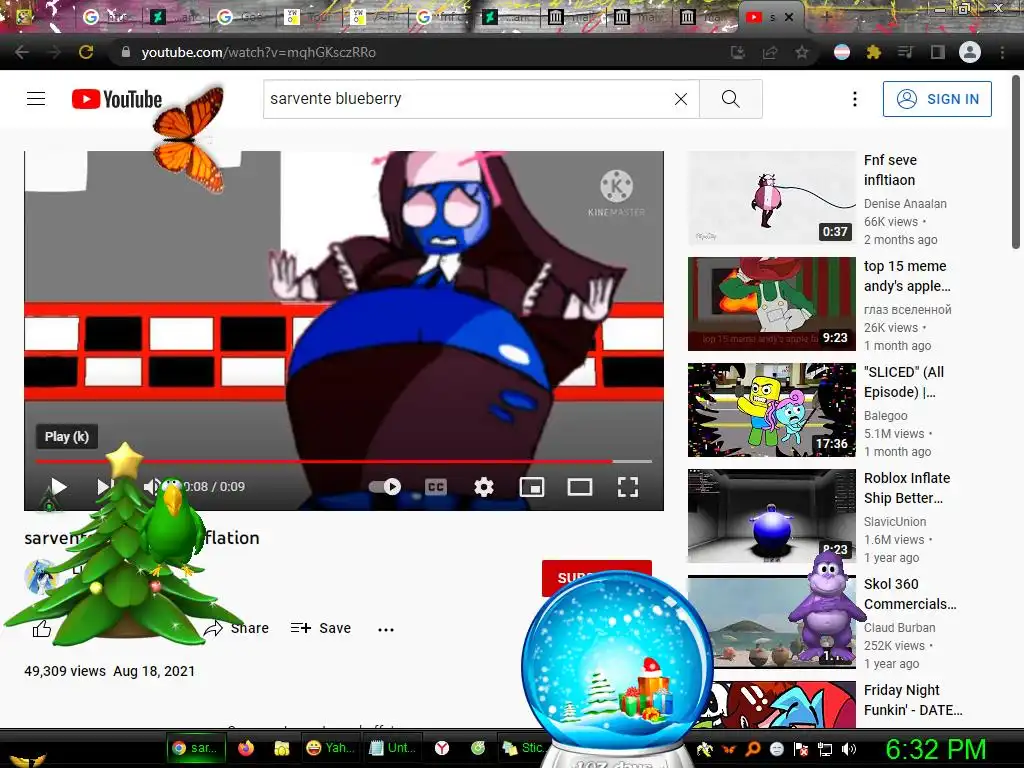Open the Chrome three-dot menu
This screenshot has height=768, width=1024.
click(x=1002, y=52)
